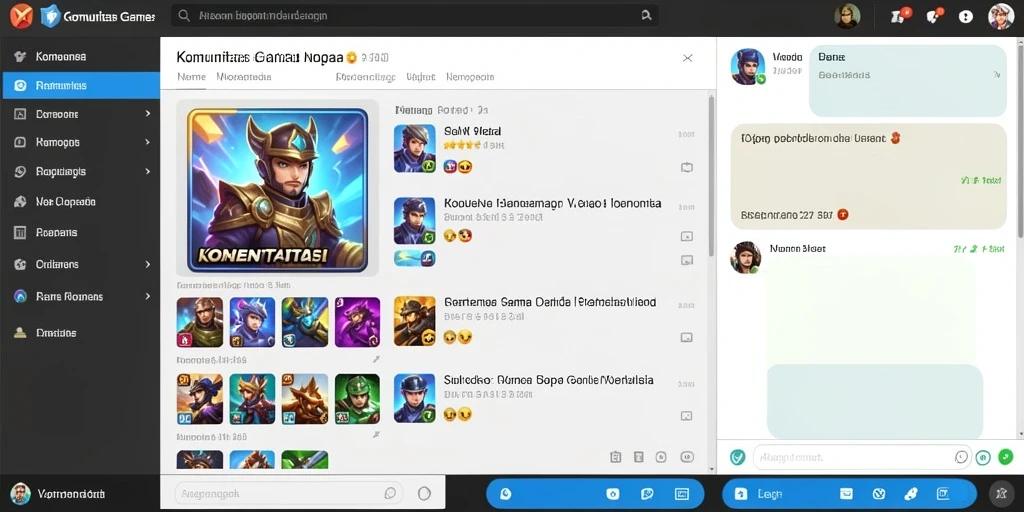The height and width of the screenshot is (512, 1024).
Task: Click the top search input field
Action: tap(415, 16)
